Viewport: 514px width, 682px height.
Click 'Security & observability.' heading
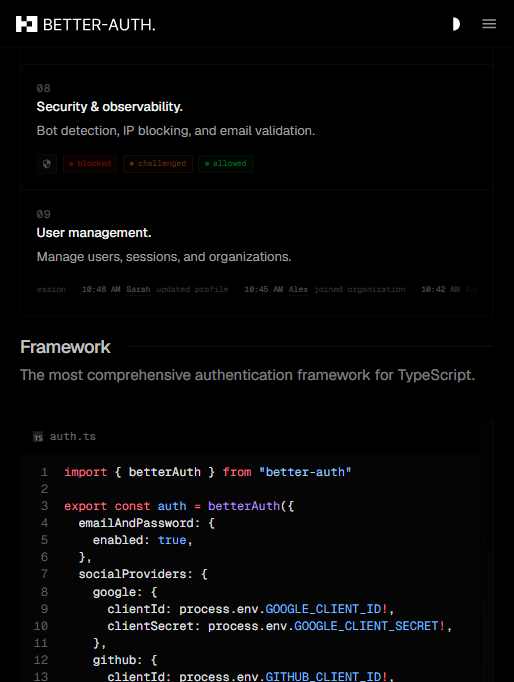[110, 107]
